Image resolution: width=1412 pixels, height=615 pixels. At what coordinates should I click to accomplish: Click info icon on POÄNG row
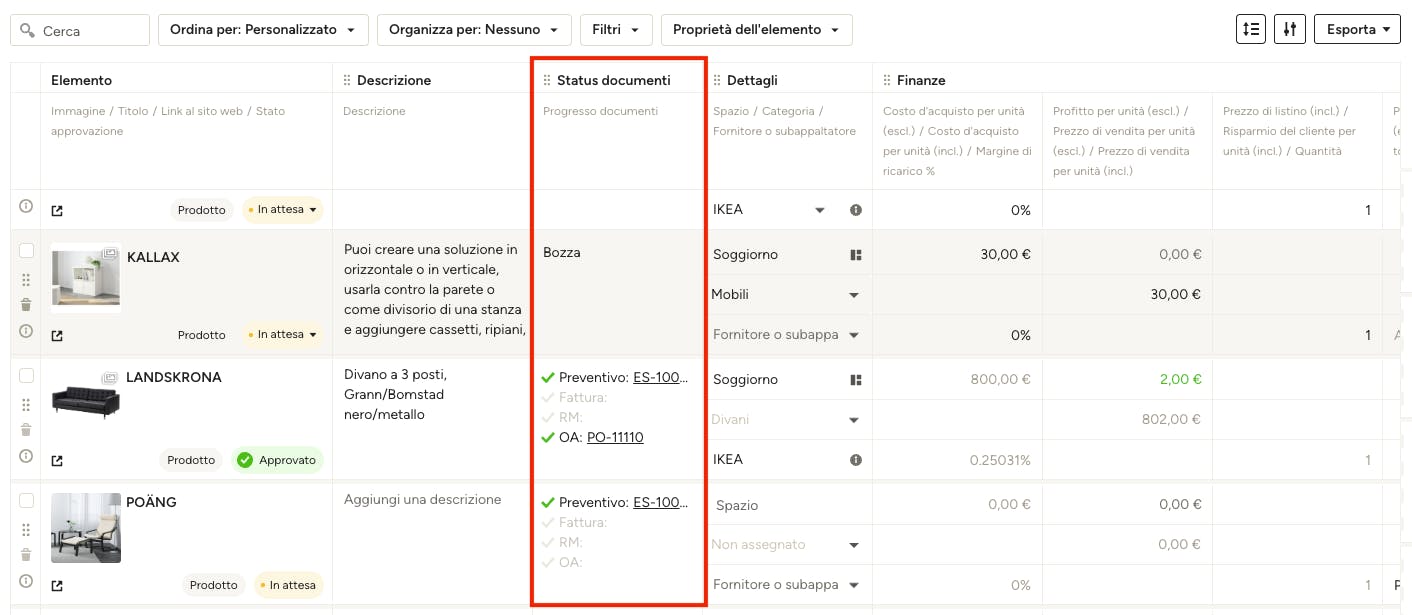[x=26, y=581]
